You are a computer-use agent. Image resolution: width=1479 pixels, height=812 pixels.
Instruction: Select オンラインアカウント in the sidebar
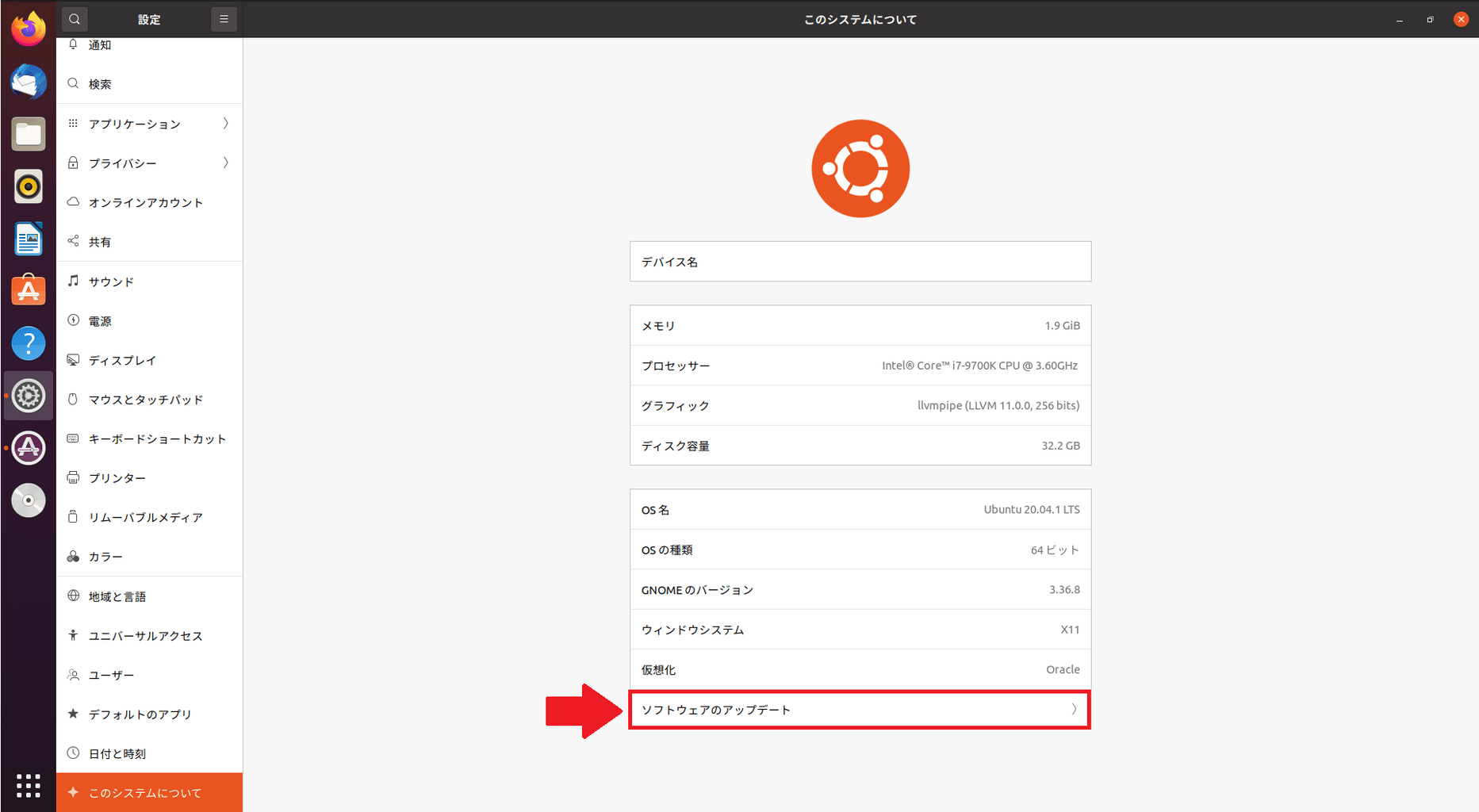[x=149, y=202]
